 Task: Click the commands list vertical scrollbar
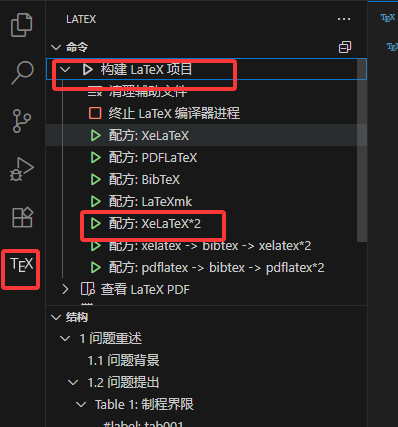coord(362,150)
